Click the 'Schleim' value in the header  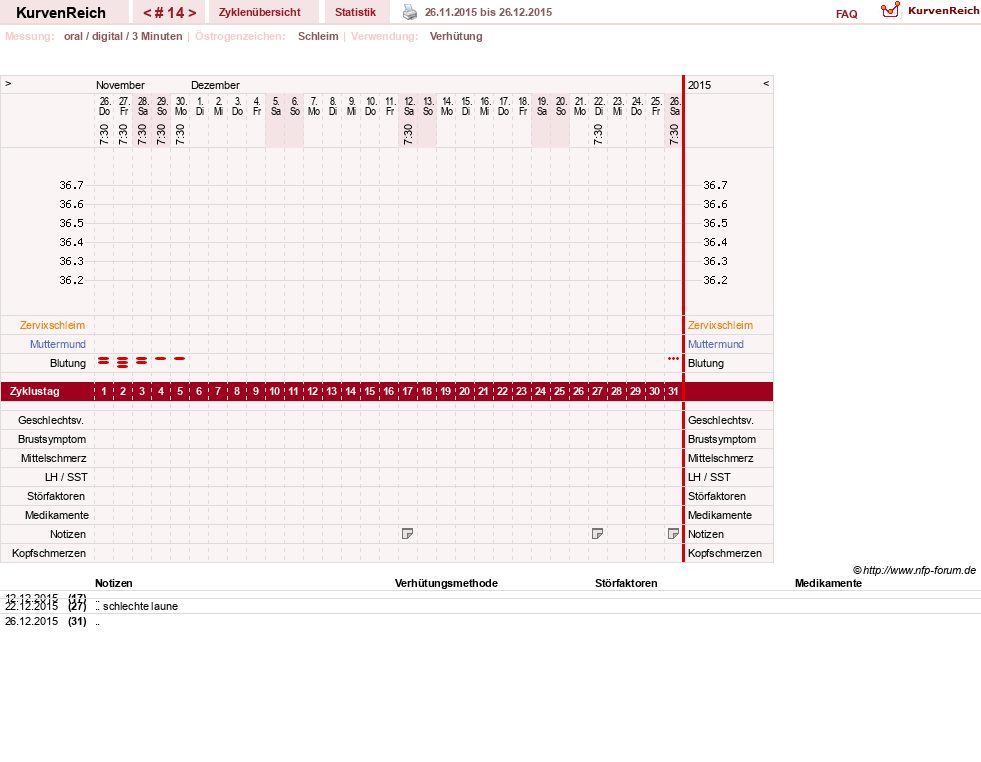tap(318, 36)
